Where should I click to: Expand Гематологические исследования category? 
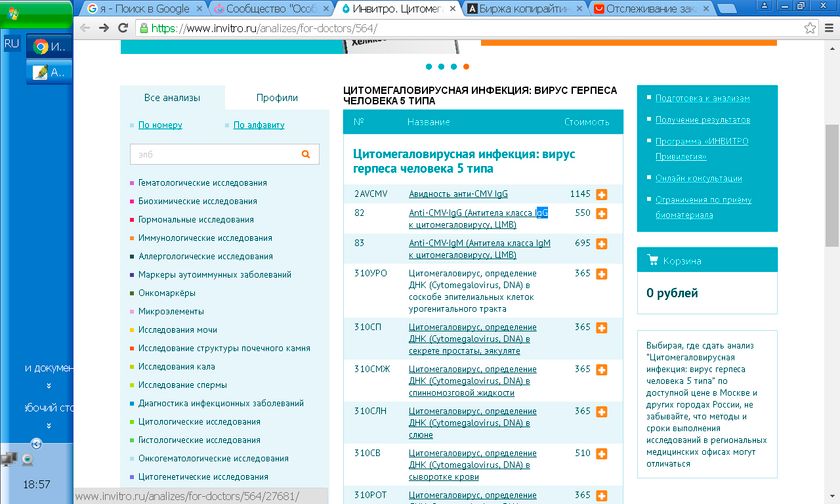point(202,183)
